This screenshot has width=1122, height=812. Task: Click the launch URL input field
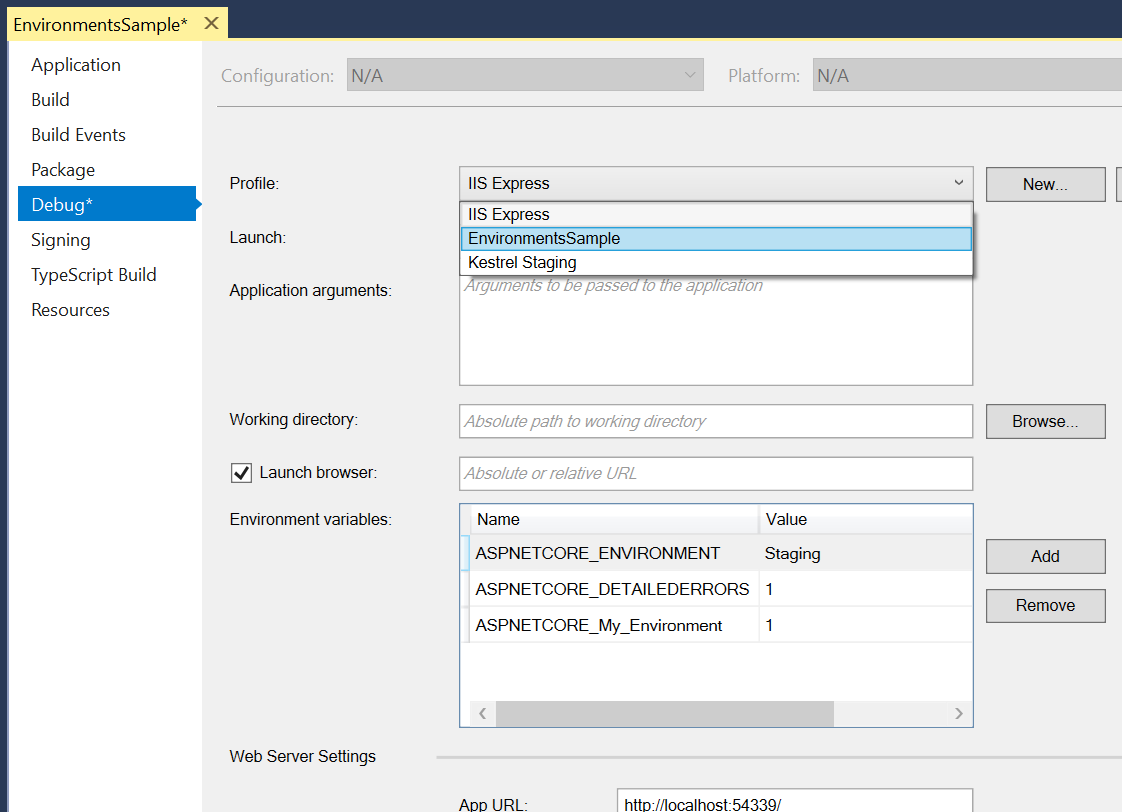716,474
